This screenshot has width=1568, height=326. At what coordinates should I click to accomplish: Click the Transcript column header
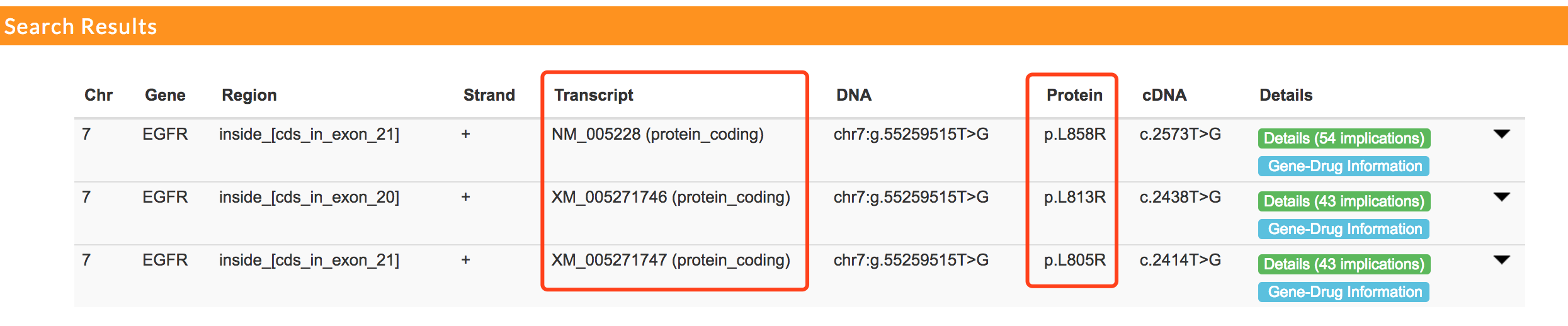593,95
